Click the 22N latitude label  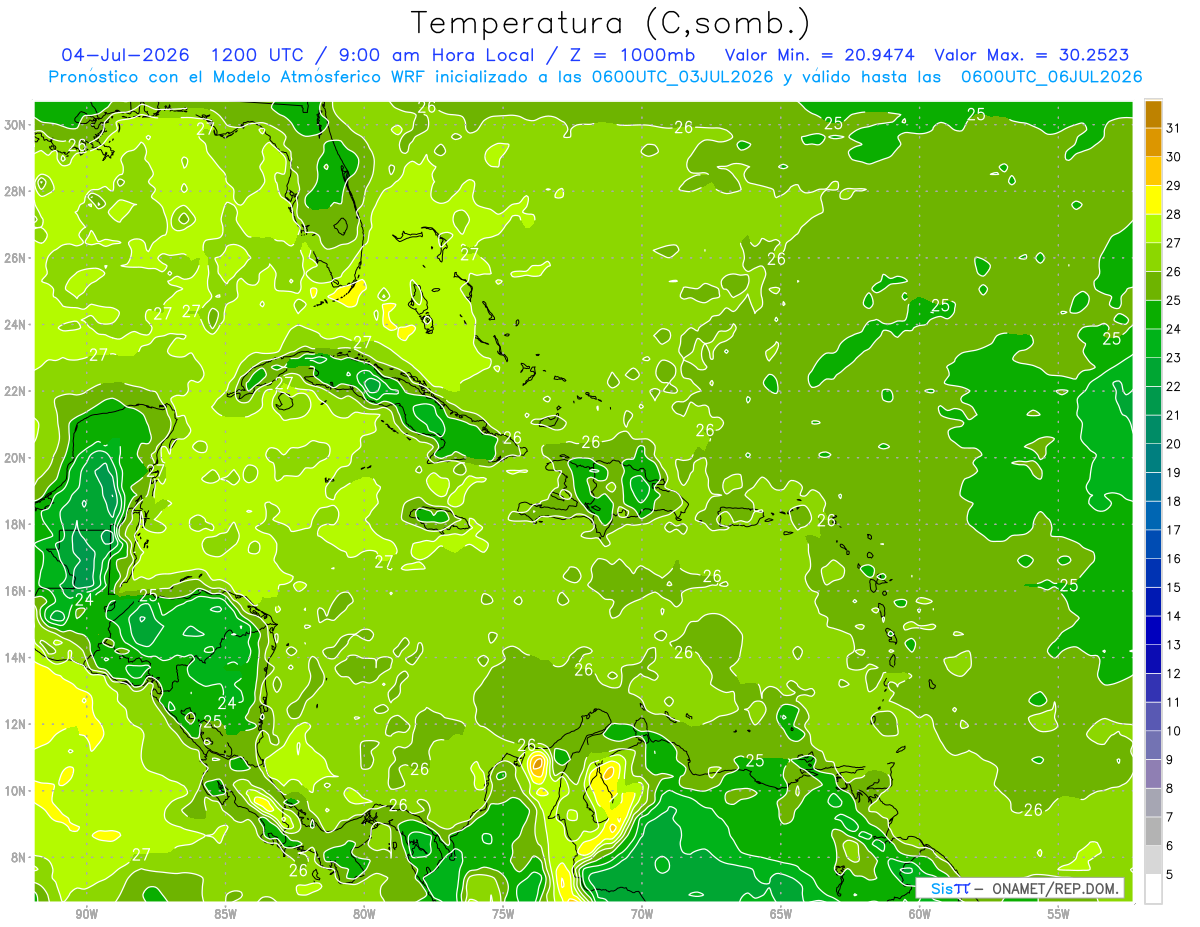15,391
